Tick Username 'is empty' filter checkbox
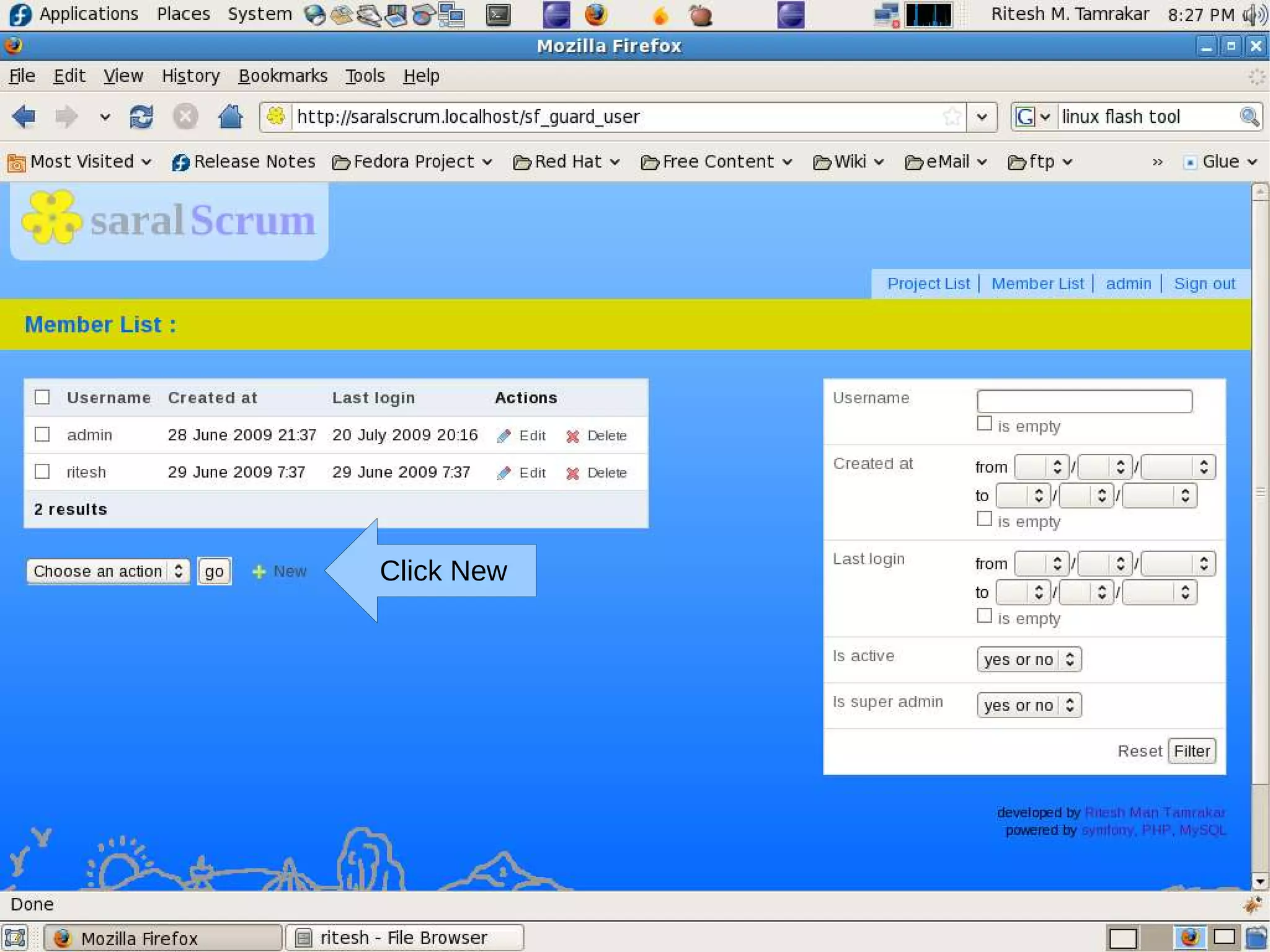This screenshot has width=1270, height=952. [984, 424]
